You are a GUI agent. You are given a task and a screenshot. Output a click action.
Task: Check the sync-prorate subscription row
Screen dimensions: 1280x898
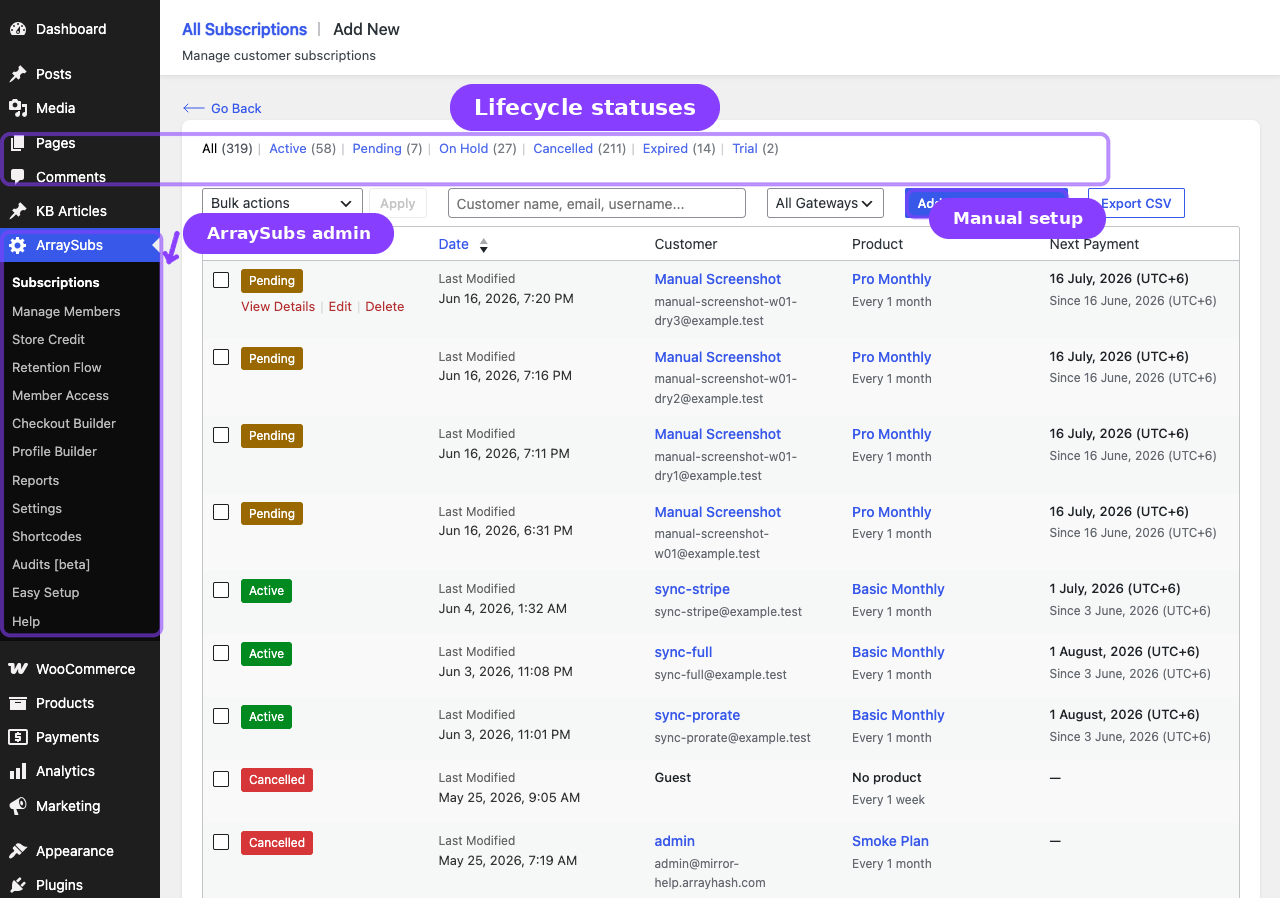(221, 716)
